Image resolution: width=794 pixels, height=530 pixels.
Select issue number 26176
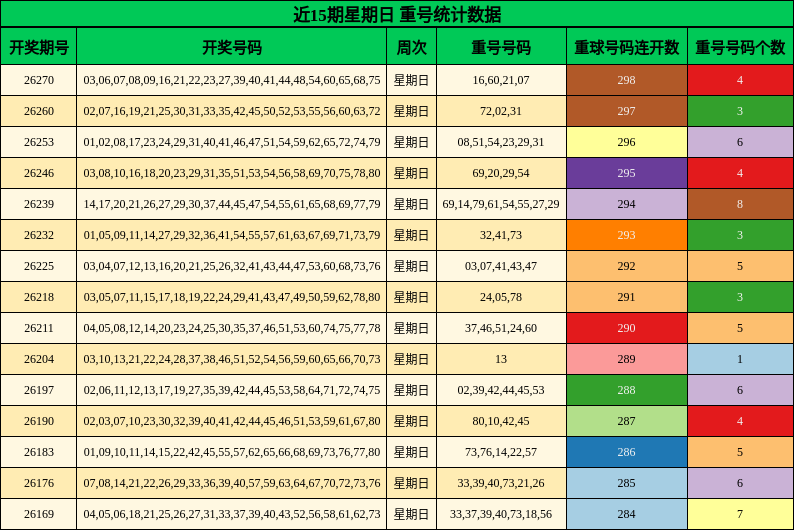pos(38,483)
